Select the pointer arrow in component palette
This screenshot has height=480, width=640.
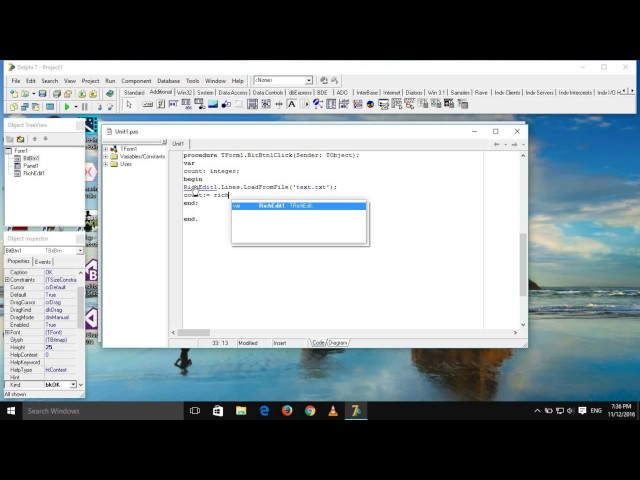tap(129, 105)
